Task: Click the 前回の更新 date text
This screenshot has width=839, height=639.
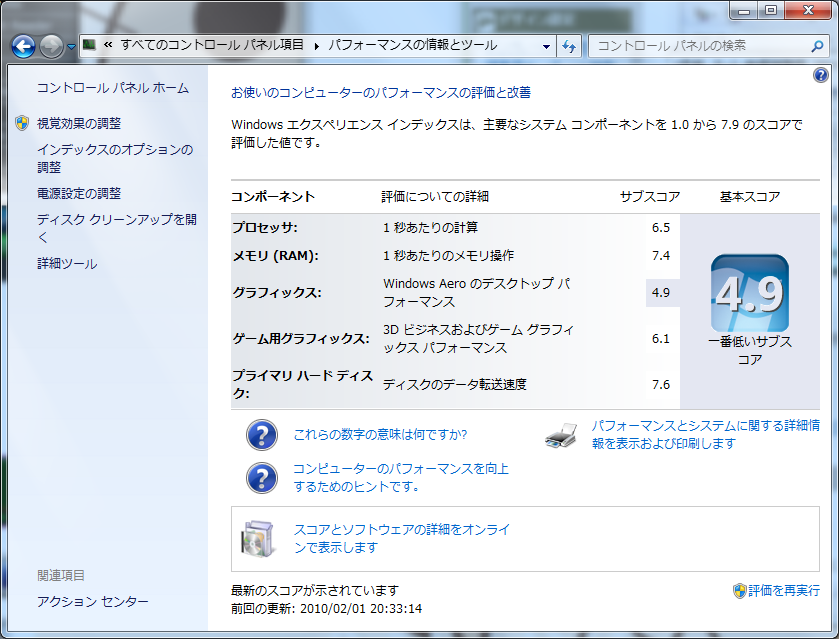Action: click(x=326, y=608)
